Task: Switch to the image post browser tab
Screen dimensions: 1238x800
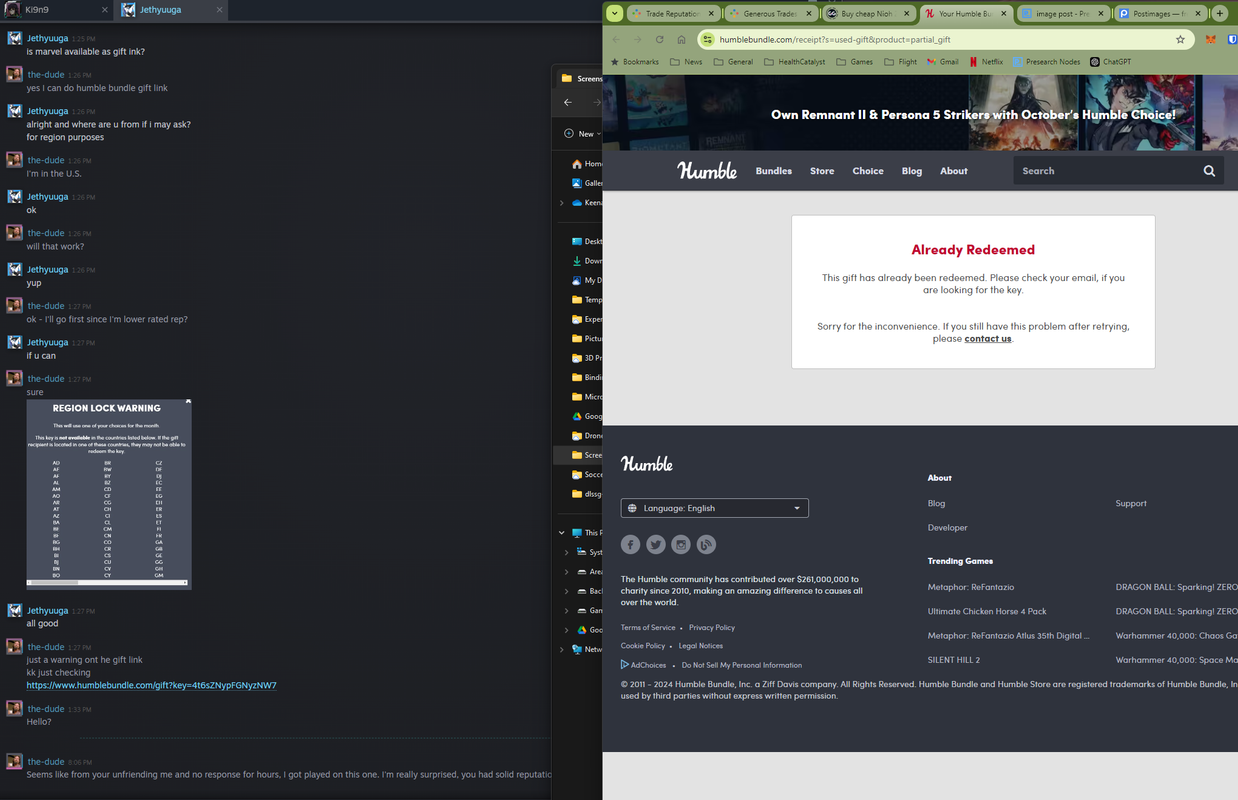Action: [x=1063, y=14]
